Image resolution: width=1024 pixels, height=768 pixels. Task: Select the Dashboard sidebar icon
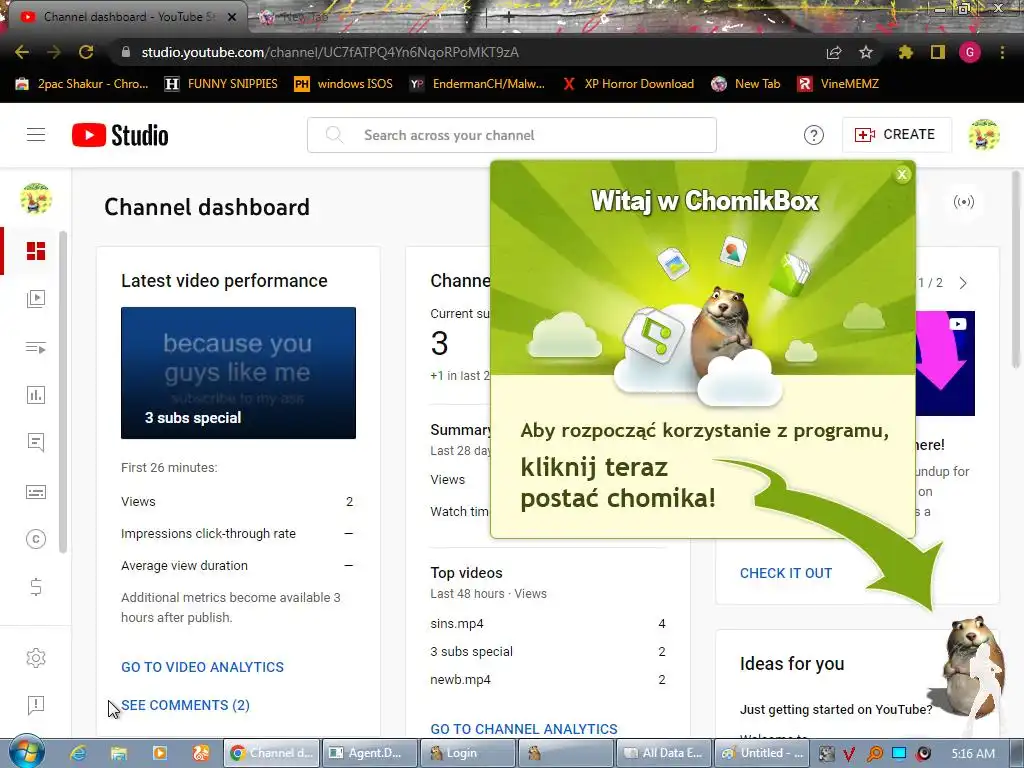pyautogui.click(x=36, y=251)
